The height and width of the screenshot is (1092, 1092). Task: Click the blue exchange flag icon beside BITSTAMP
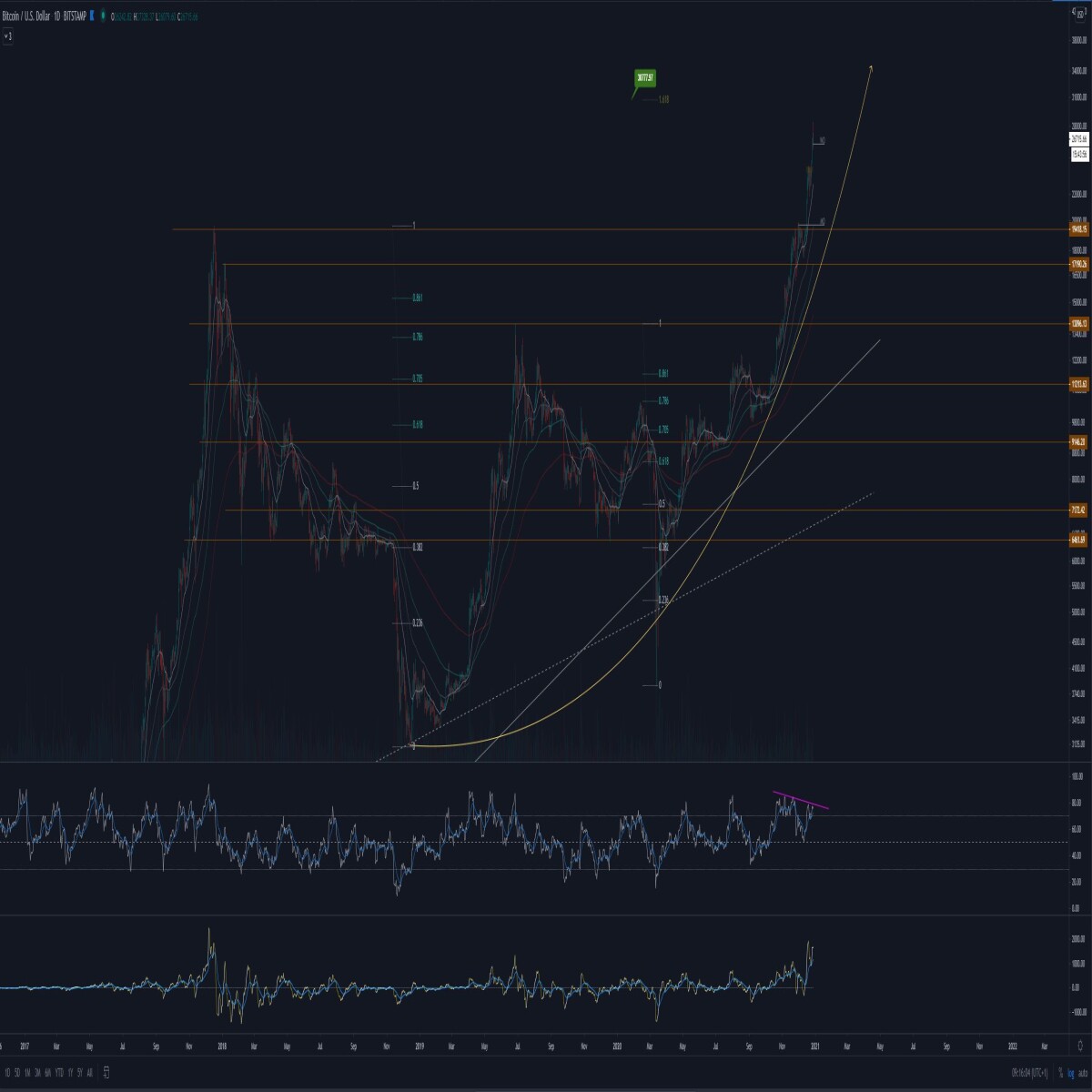(x=92, y=16)
